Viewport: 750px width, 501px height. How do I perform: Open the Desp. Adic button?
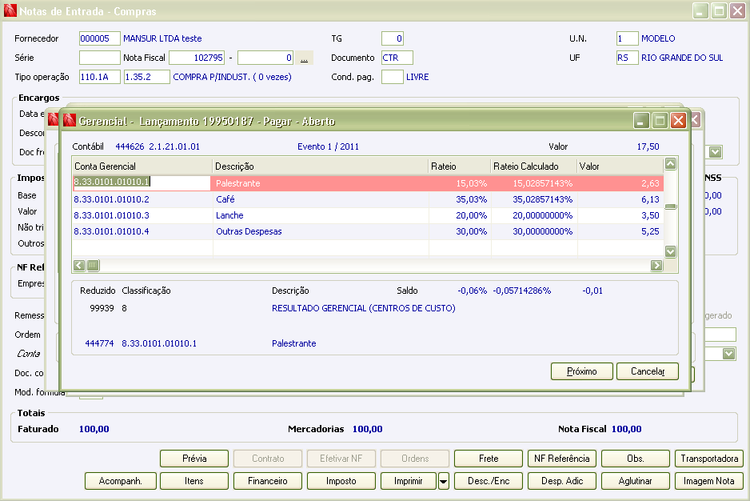pos(562,481)
